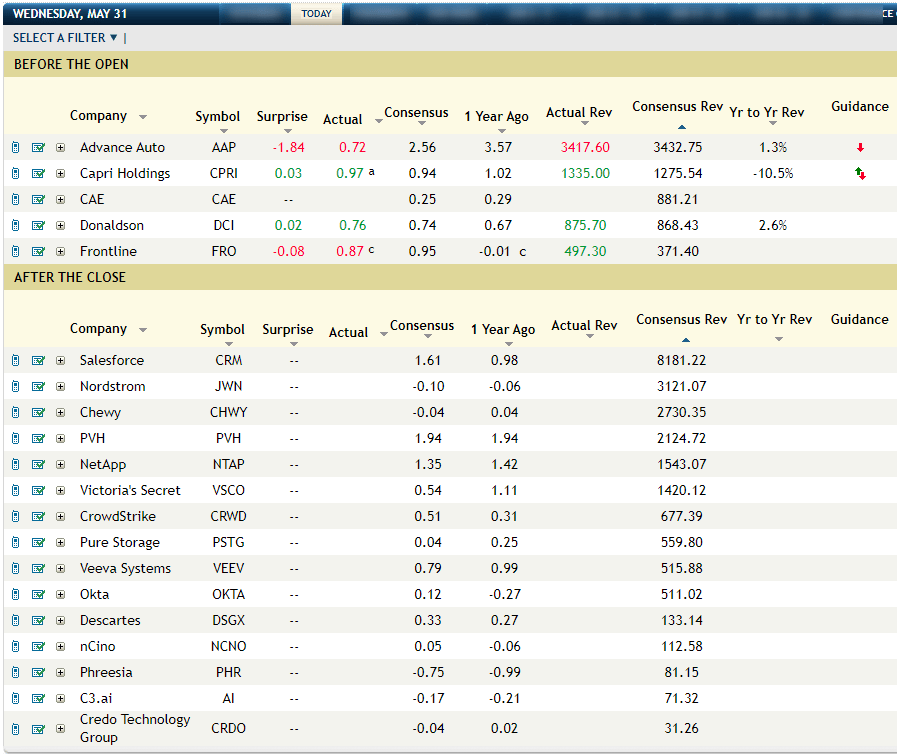Sort After the Close table by Company arrow

tap(143, 330)
